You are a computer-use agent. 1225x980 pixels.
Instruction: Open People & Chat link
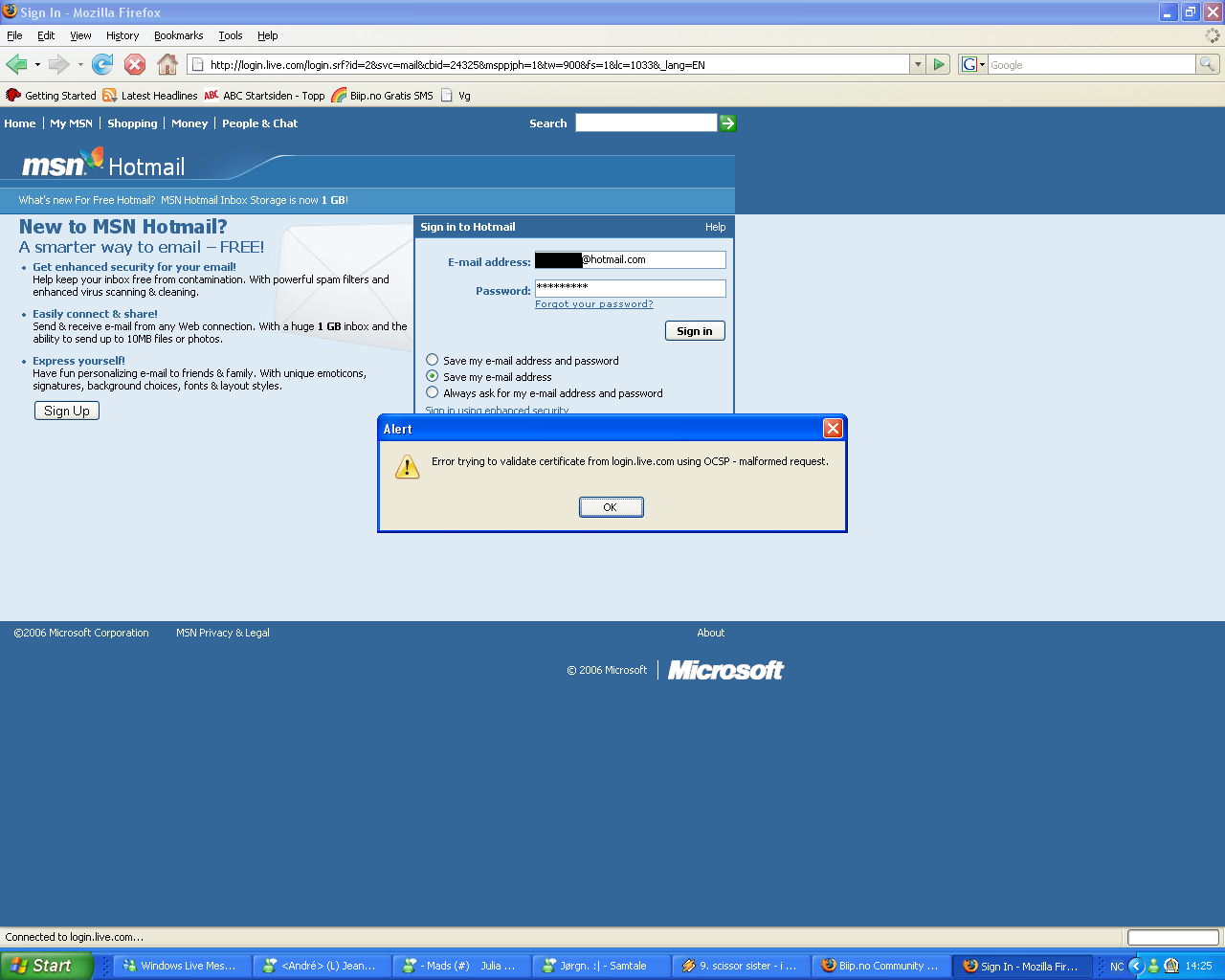coord(259,123)
